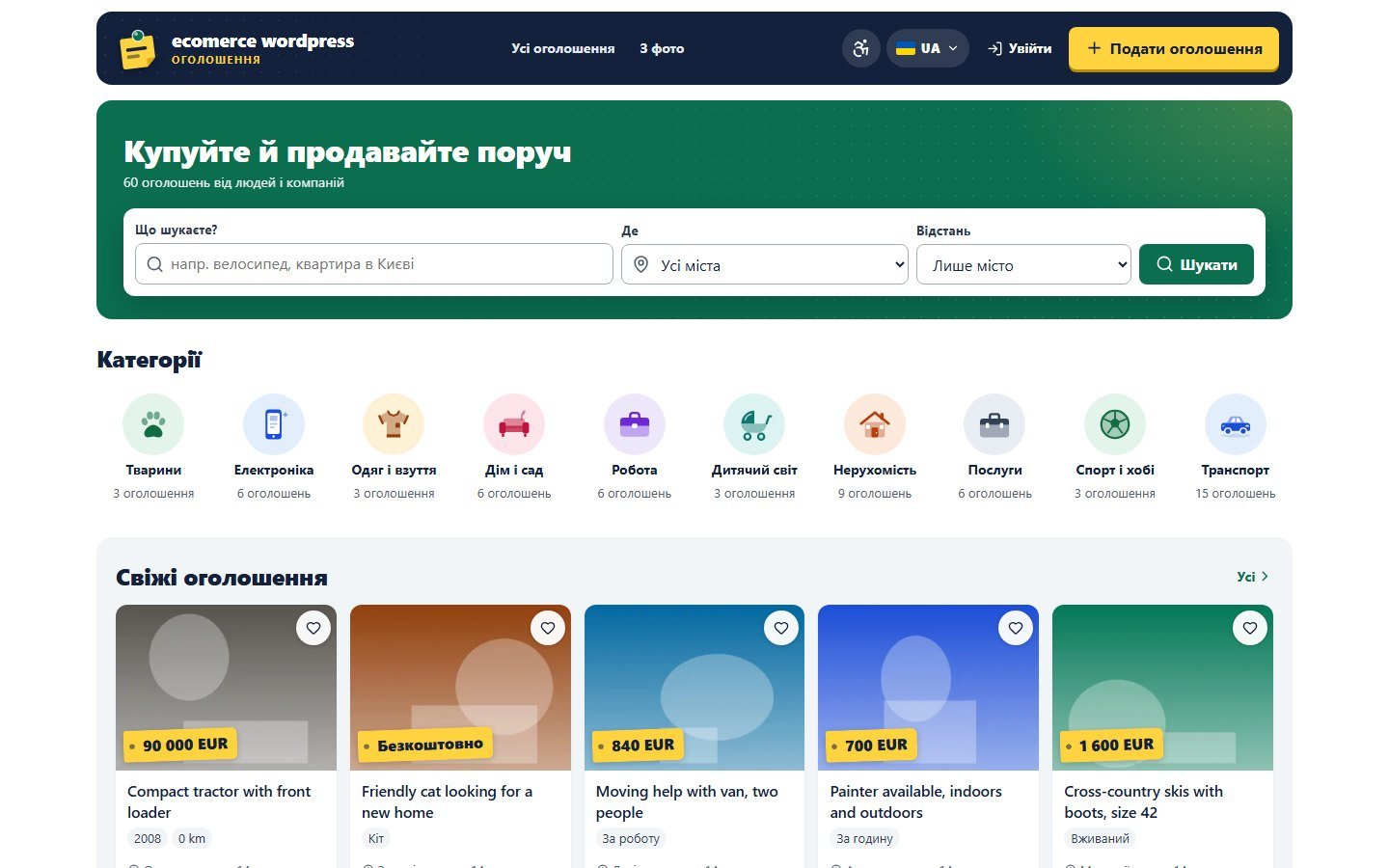Open the accessibility options icon
1389x868 pixels.
[861, 48]
